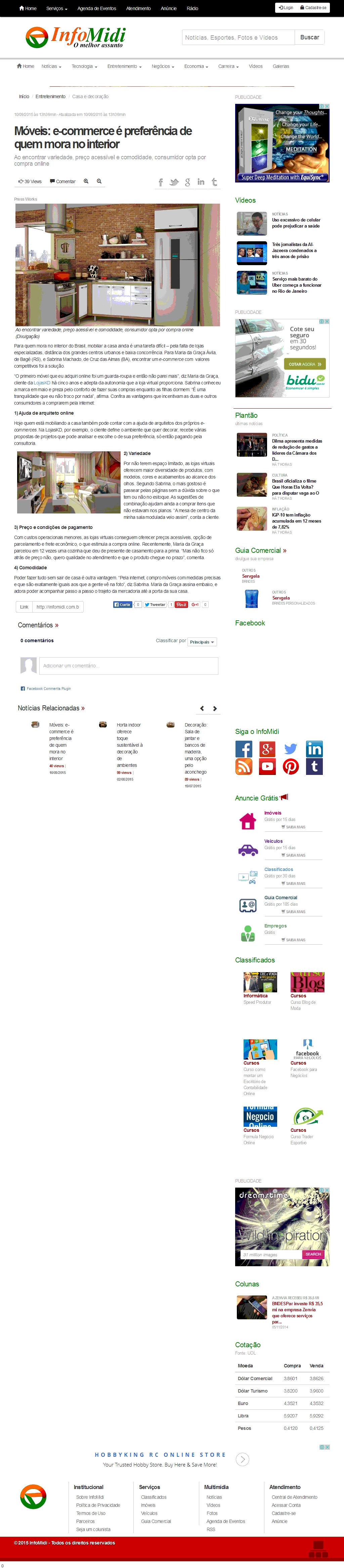Share article on LinkedIn icon
Image resolution: width=344 pixels, height=1568 pixels.
201,182
